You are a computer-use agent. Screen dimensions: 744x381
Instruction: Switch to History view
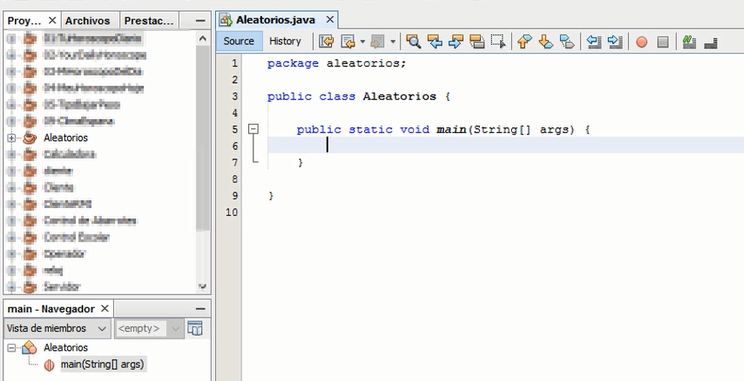coord(285,41)
